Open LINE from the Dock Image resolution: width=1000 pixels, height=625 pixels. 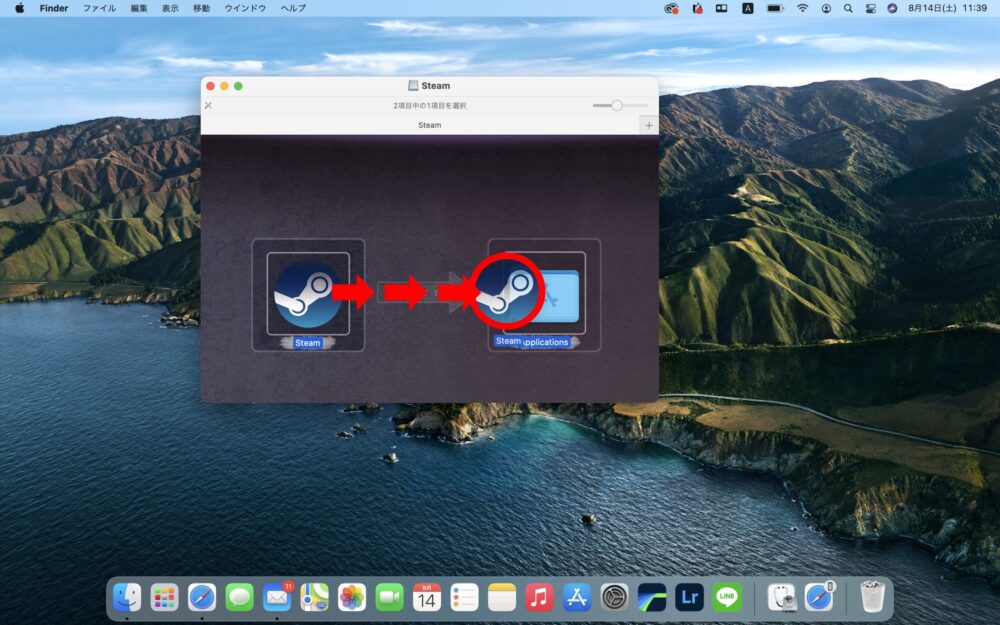[x=727, y=598]
